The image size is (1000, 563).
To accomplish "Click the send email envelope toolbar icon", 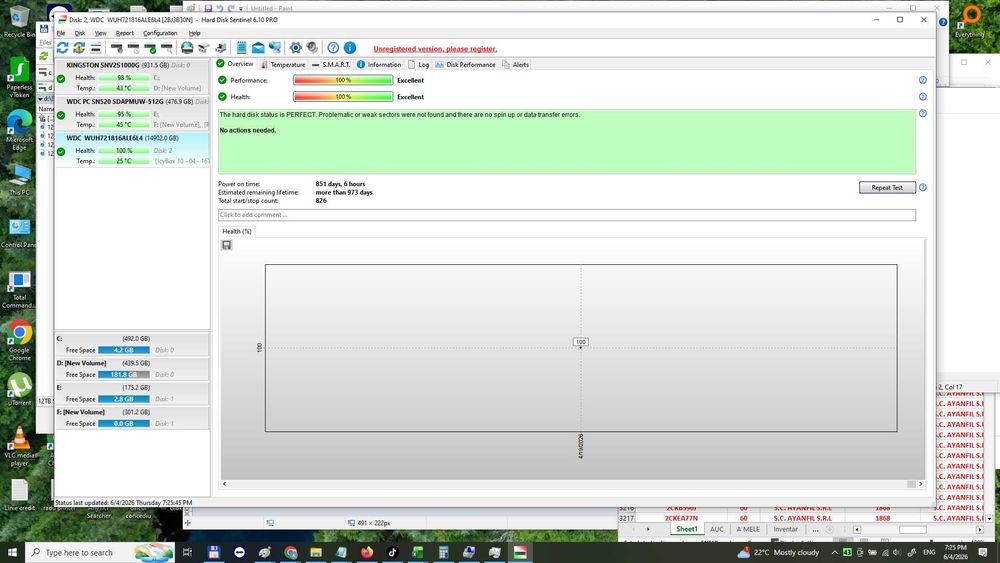I will (x=258, y=48).
